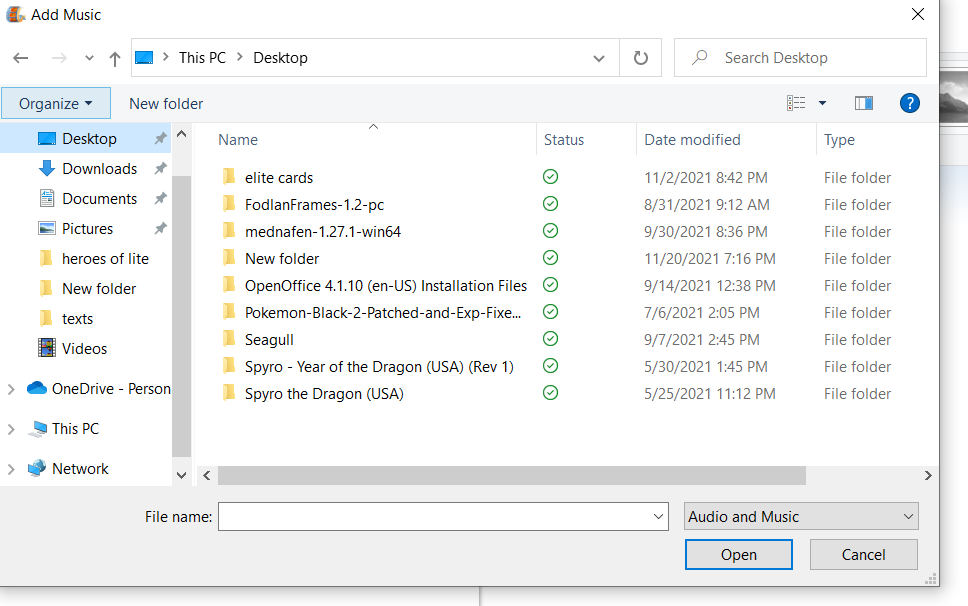
Task: Open the address bar history dropdown
Action: point(599,59)
